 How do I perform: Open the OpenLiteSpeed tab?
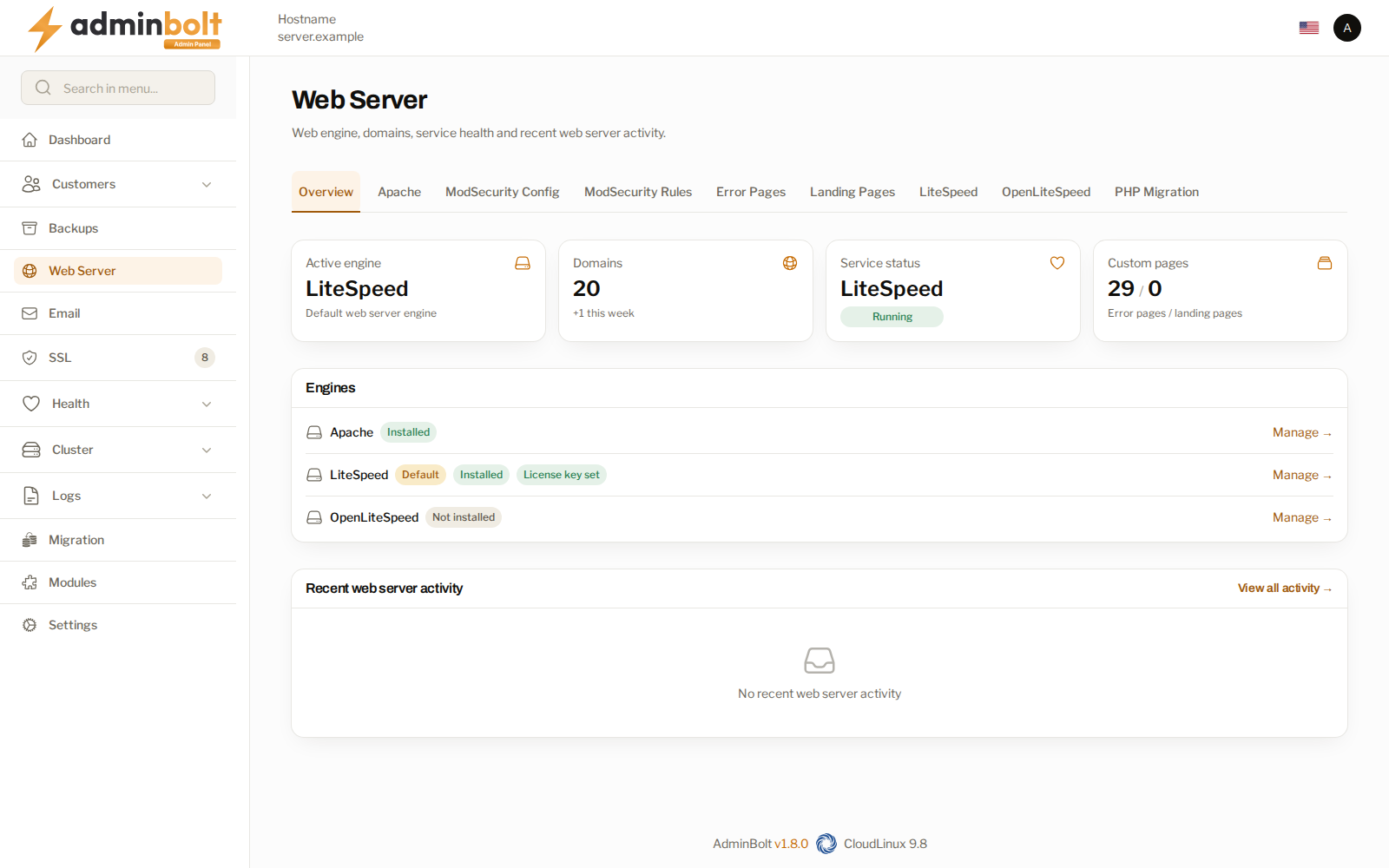(1046, 192)
